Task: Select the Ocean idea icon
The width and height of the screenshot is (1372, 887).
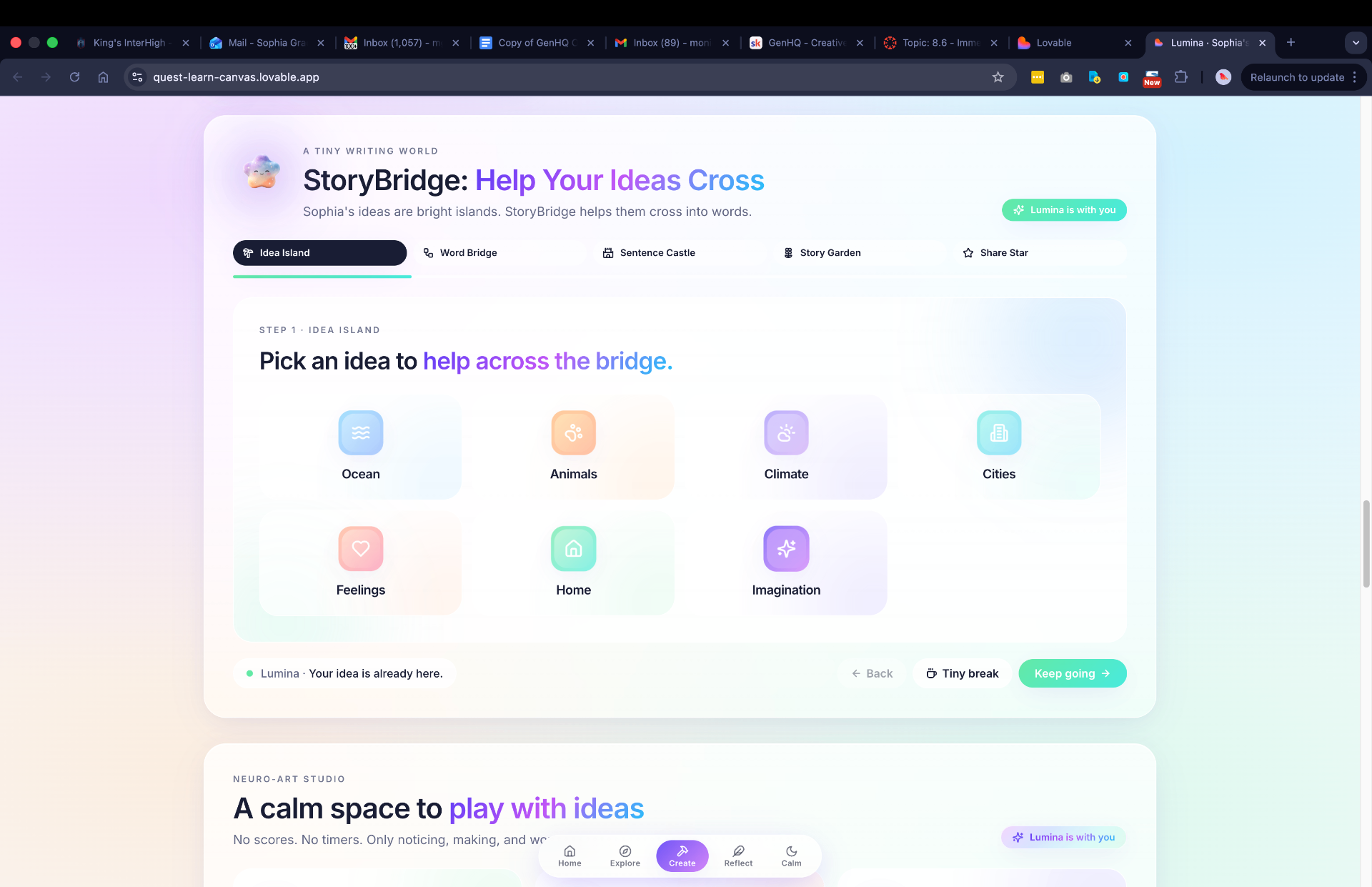Action: click(x=361, y=432)
